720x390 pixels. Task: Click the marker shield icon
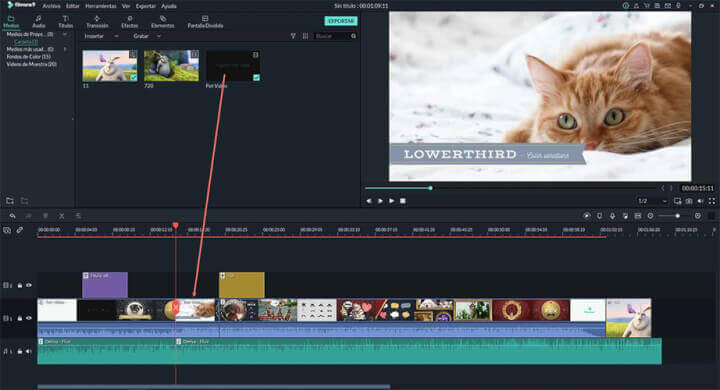coord(599,215)
